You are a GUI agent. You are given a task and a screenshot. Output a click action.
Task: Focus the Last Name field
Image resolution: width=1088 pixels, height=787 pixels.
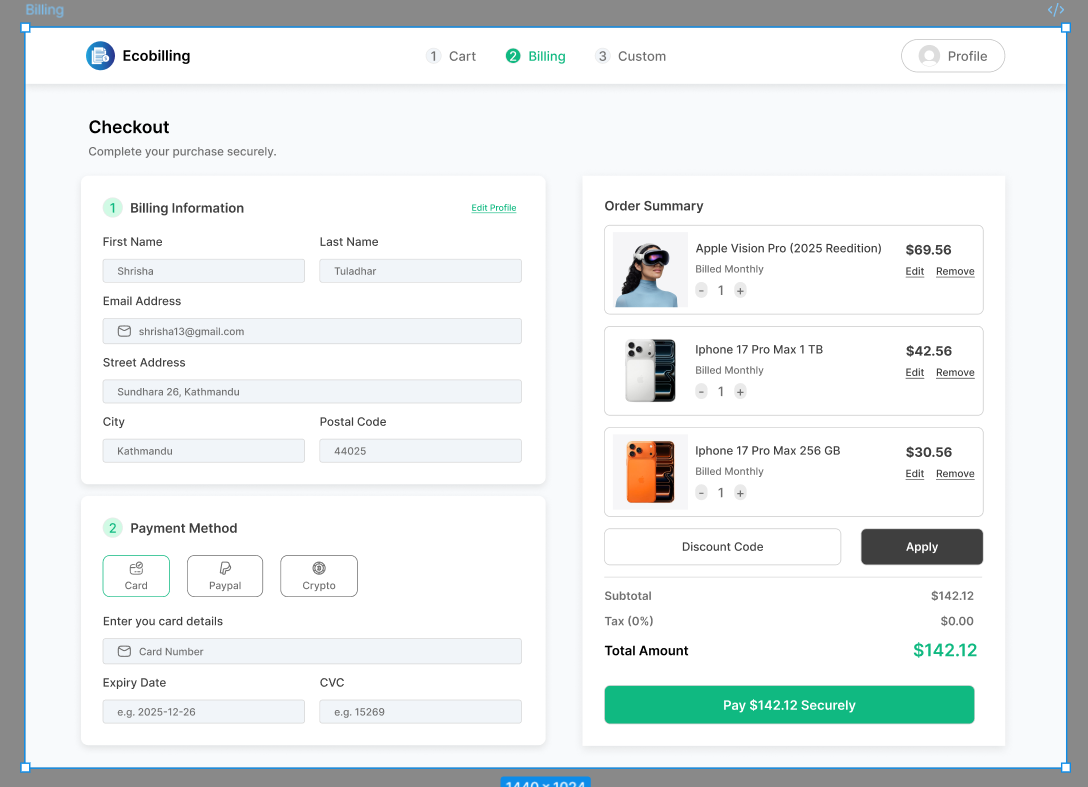point(420,271)
